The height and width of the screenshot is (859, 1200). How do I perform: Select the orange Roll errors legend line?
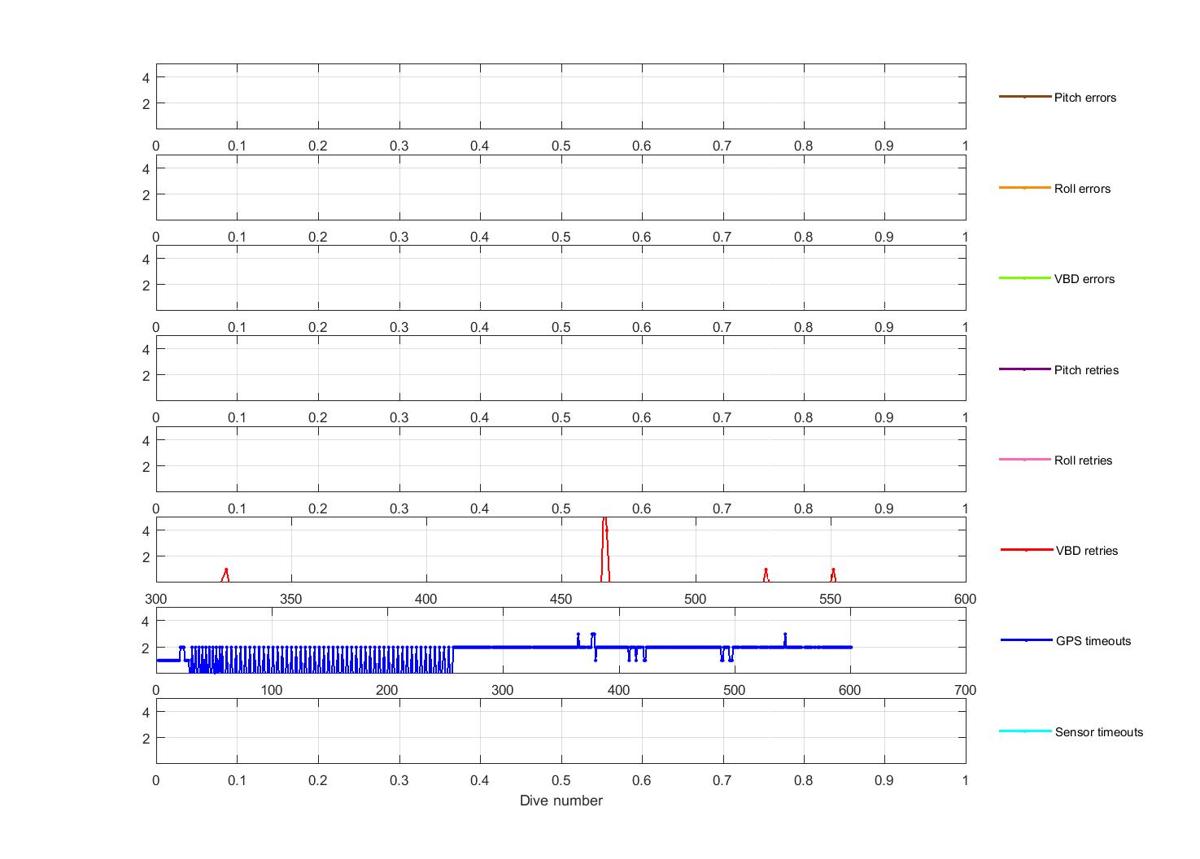(x=1025, y=188)
